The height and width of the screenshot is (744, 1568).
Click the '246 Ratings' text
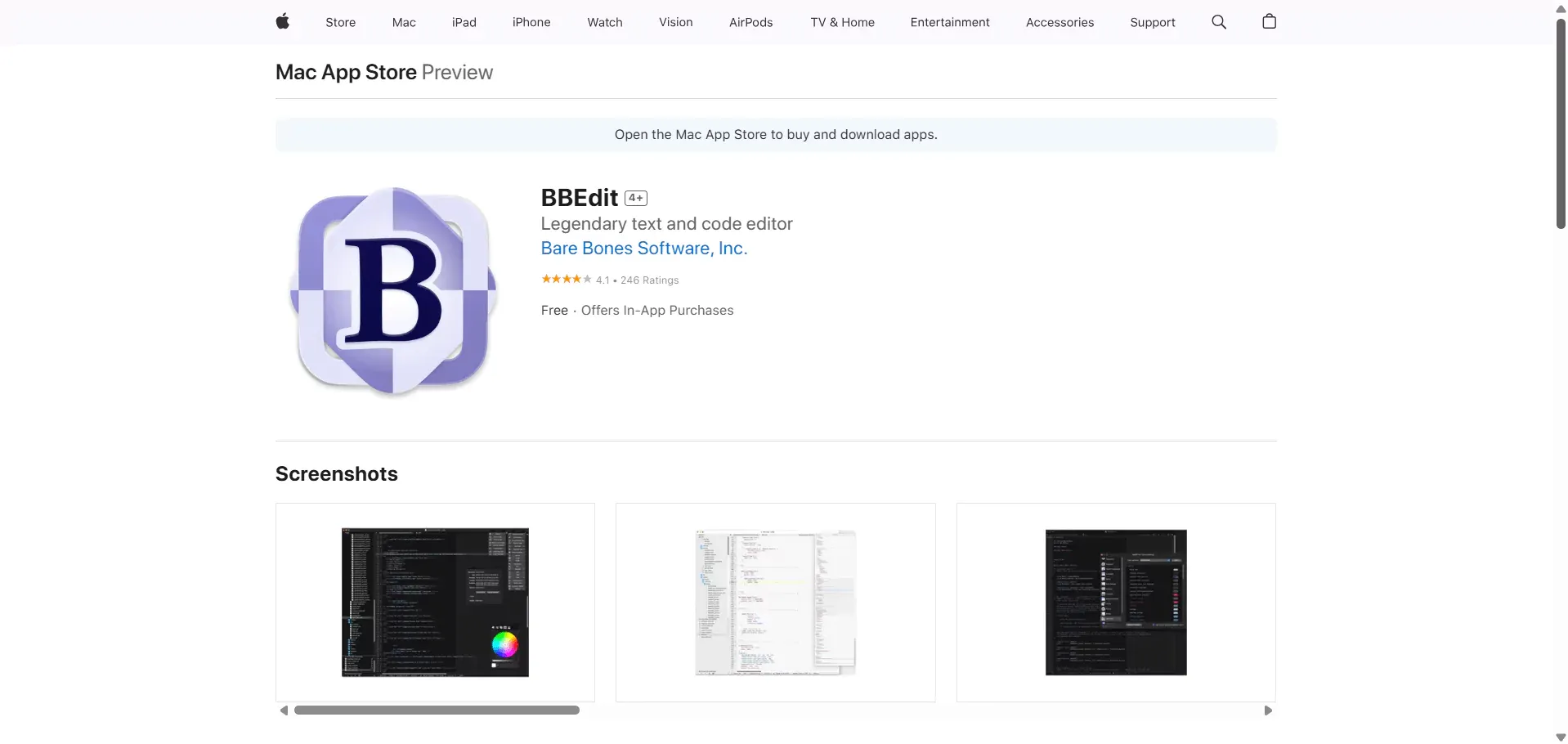click(650, 280)
